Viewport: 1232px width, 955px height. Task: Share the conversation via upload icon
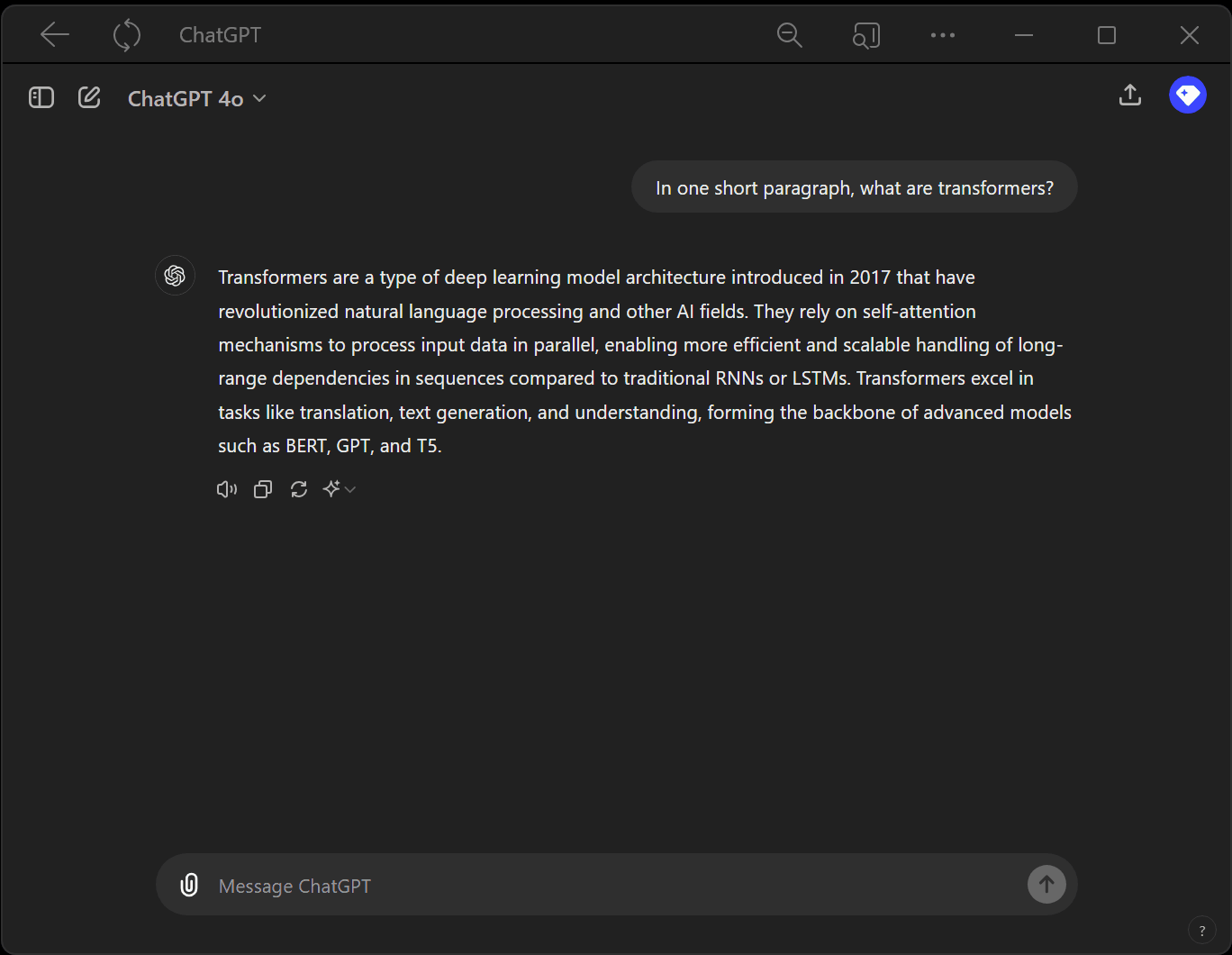point(1130,95)
